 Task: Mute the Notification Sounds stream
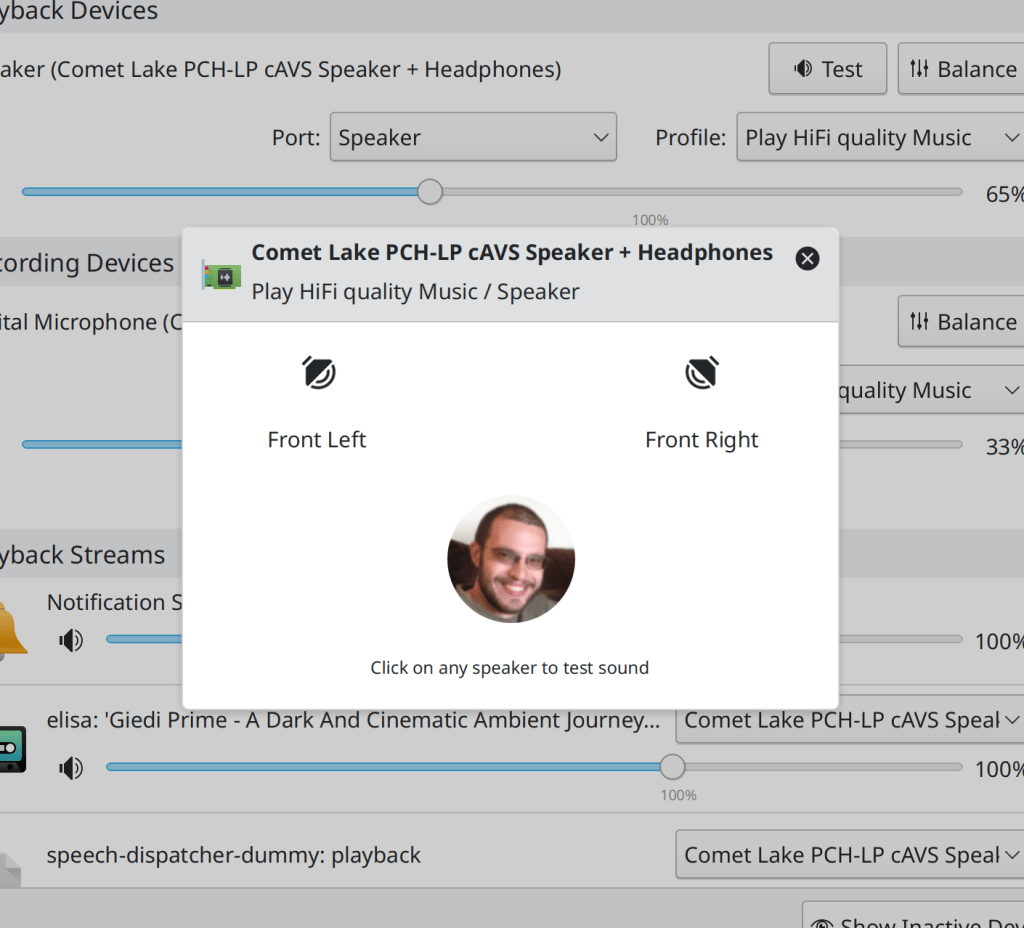71,640
